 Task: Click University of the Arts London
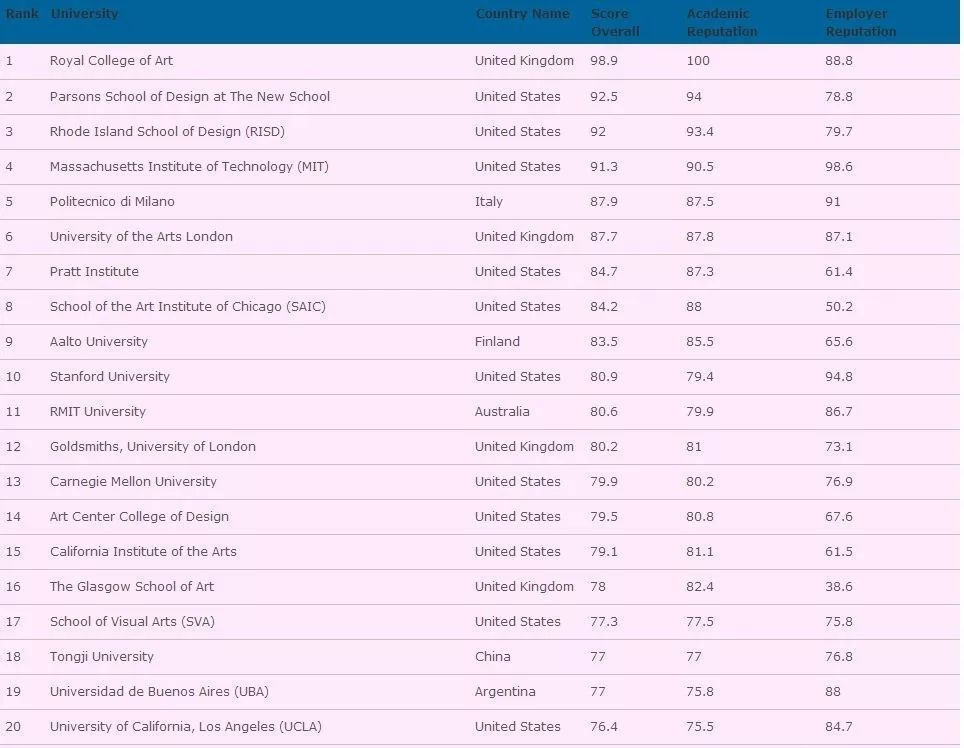pos(141,237)
